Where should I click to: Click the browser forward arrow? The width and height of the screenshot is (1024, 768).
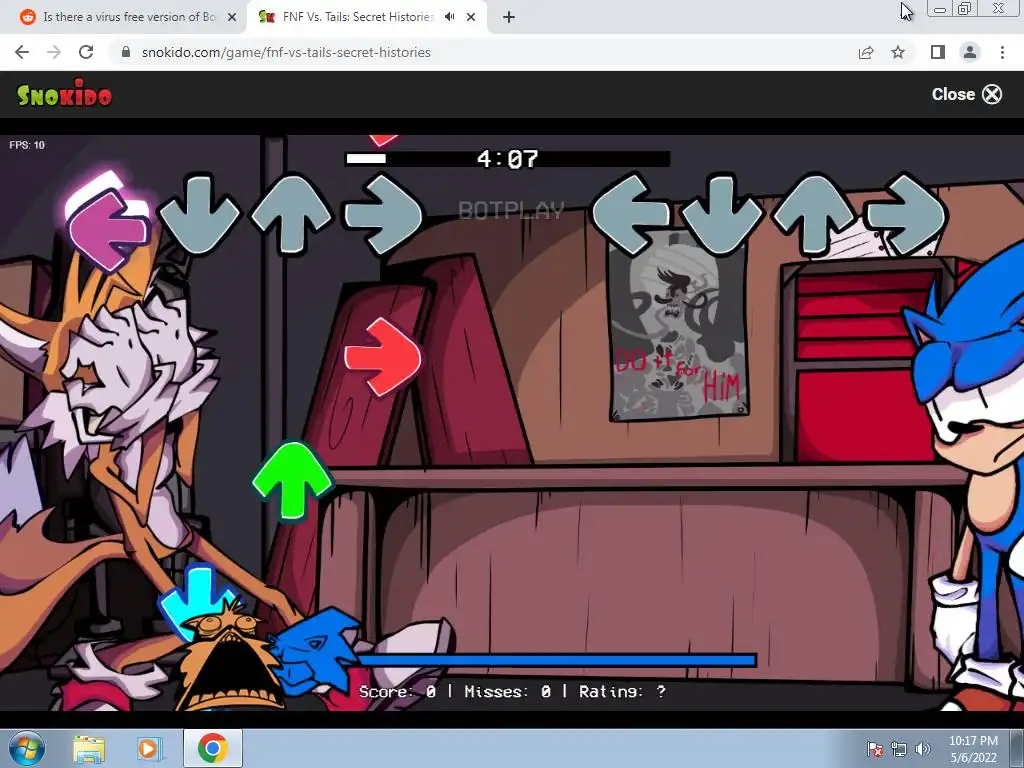54,52
